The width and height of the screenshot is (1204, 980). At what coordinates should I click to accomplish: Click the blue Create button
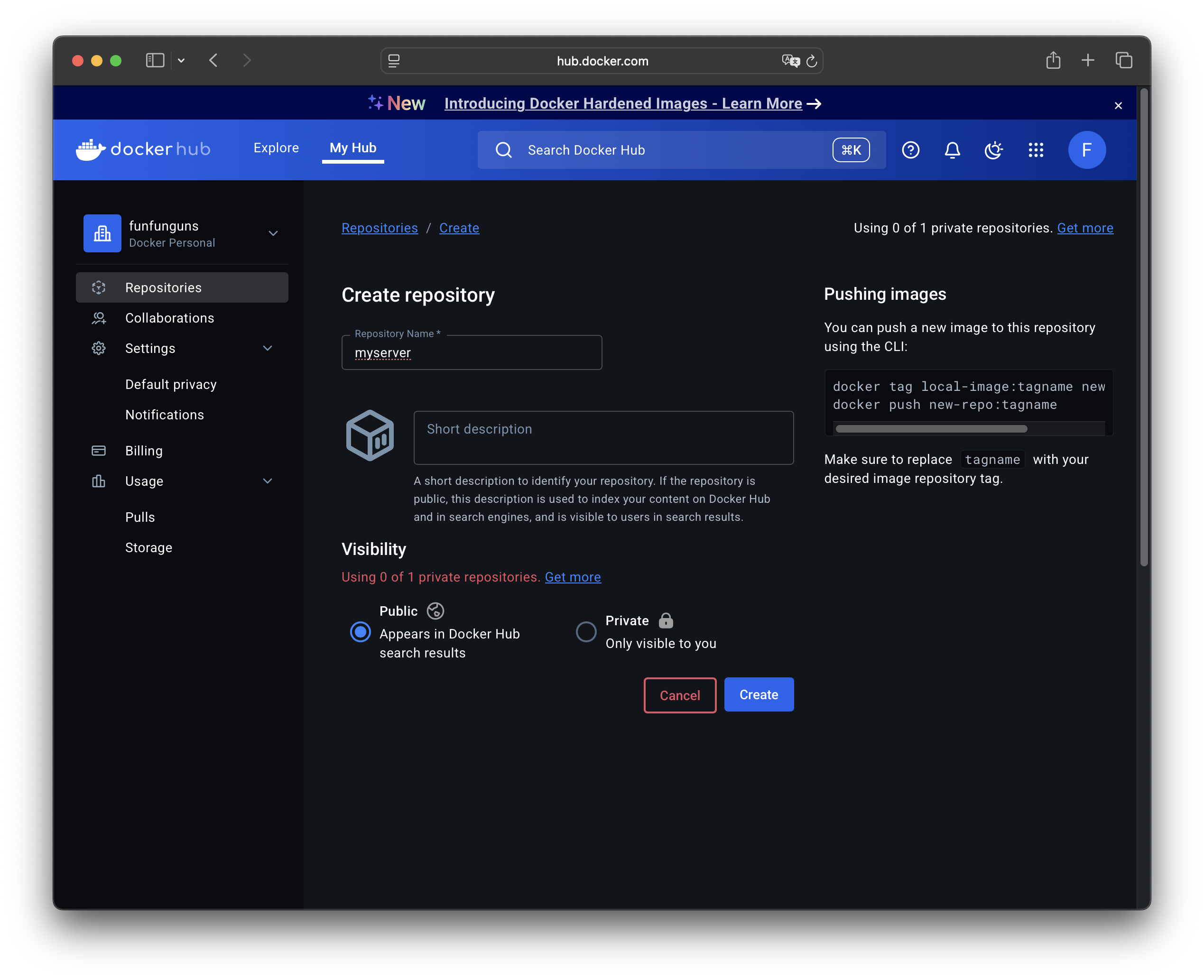click(x=759, y=695)
